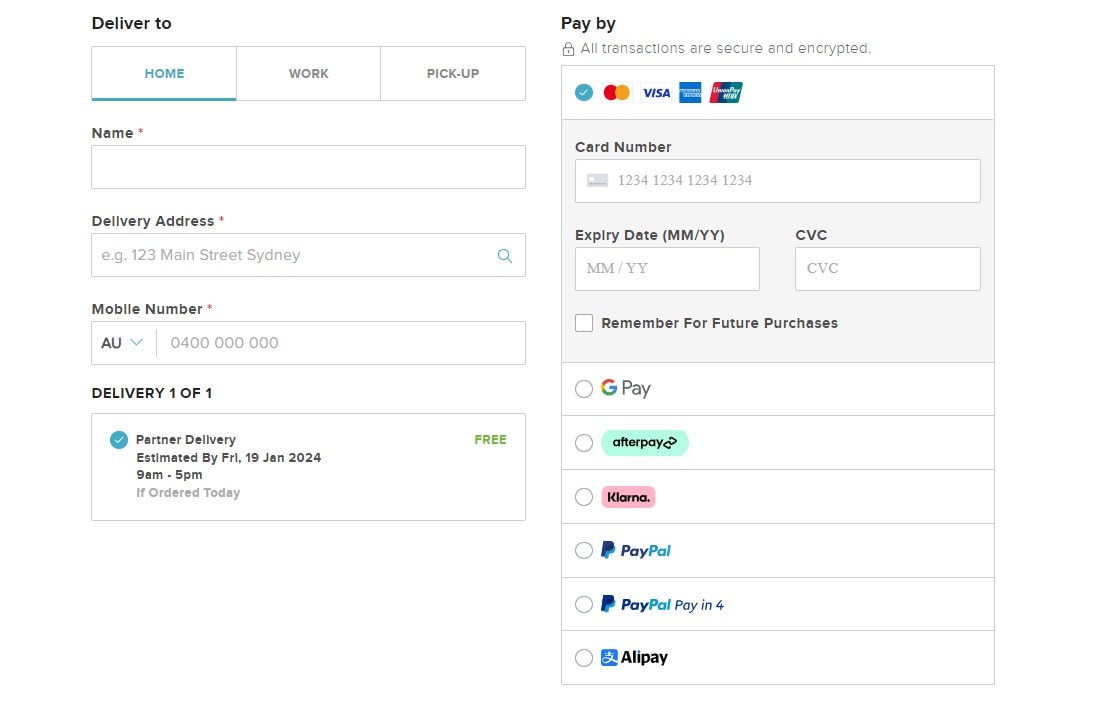The width and height of the screenshot is (1116, 703).
Task: Click the search magnifier in Delivery Address
Action: [x=504, y=255]
